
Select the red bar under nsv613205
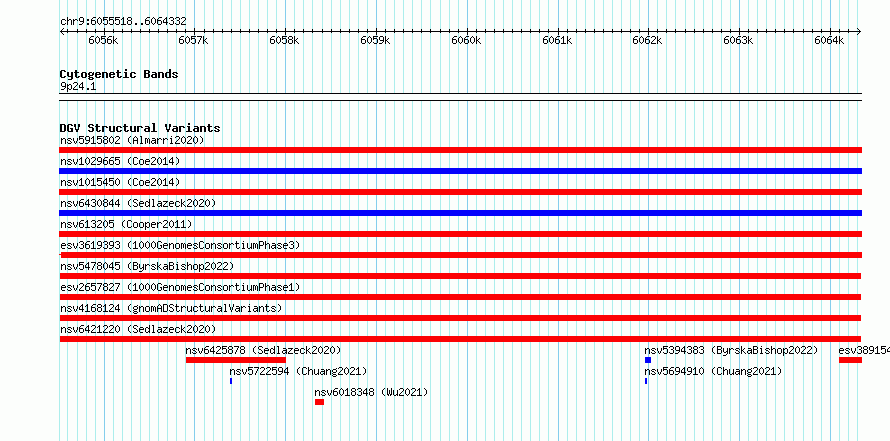point(460,234)
